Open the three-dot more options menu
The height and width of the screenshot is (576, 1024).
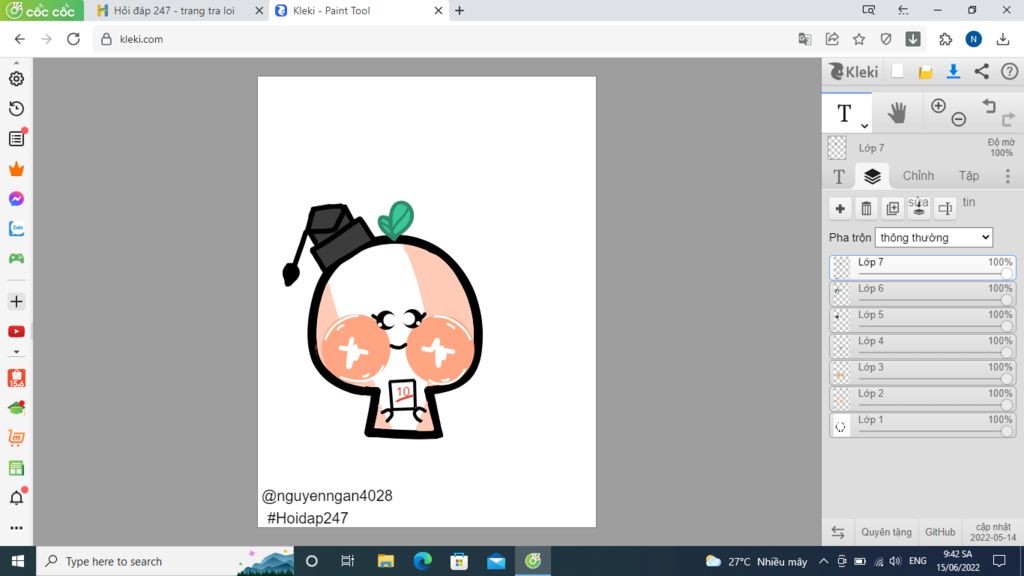[x=1008, y=176]
